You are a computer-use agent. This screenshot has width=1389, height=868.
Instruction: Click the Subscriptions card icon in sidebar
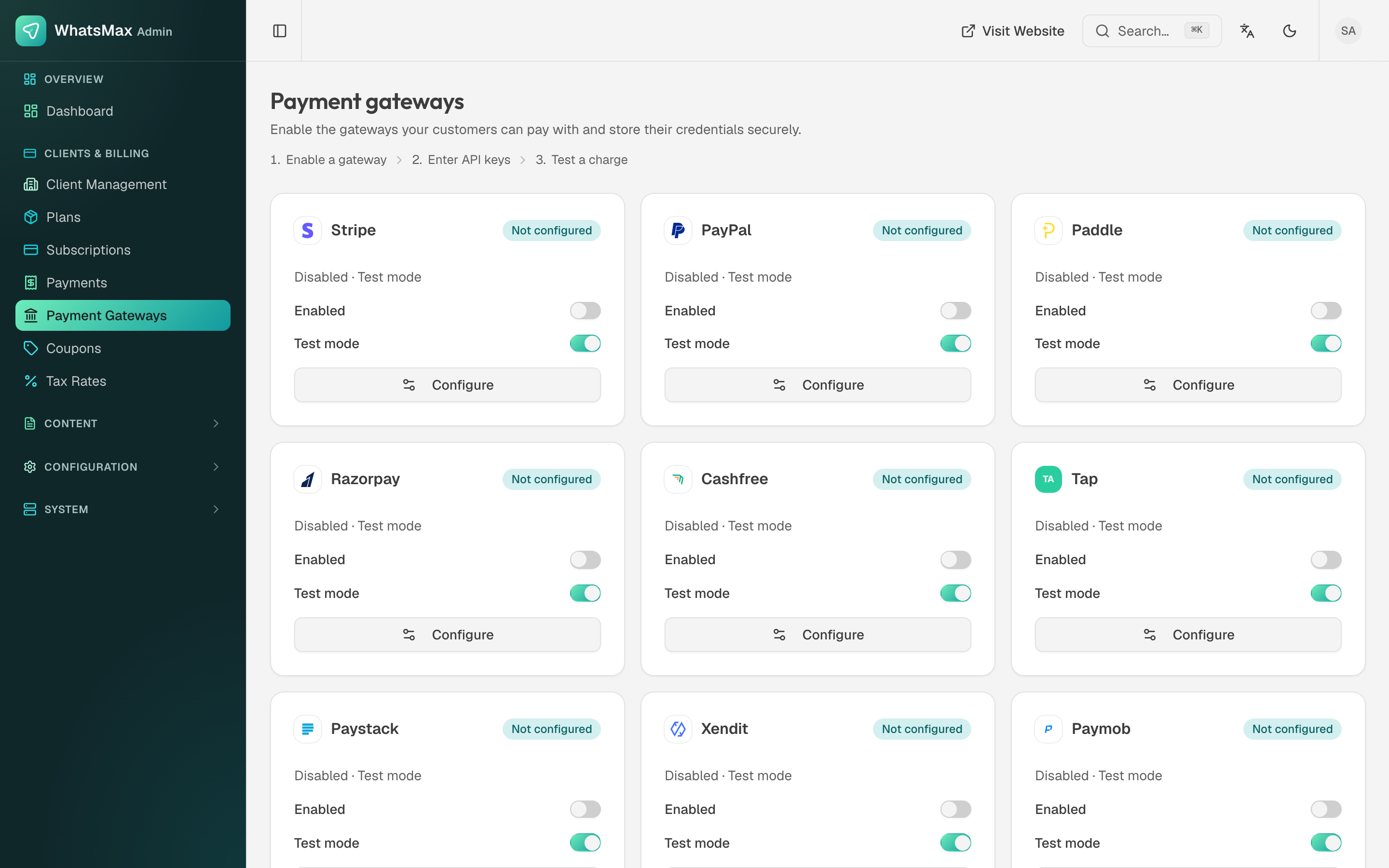point(31,250)
